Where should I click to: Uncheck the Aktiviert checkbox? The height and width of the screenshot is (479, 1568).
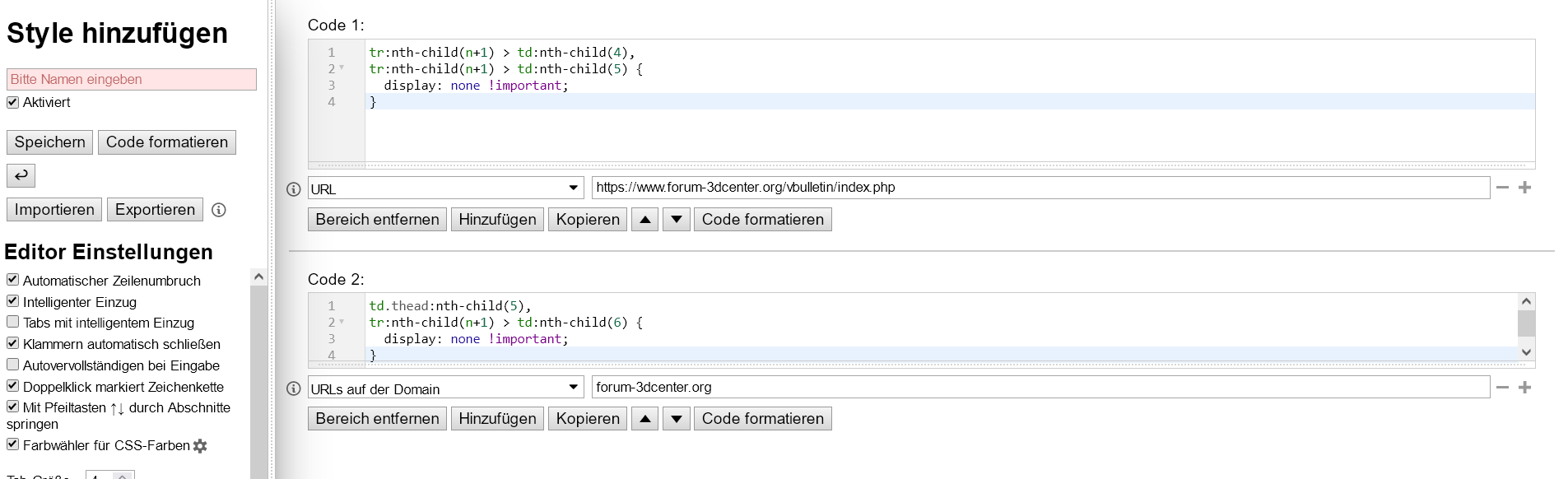pos(12,102)
